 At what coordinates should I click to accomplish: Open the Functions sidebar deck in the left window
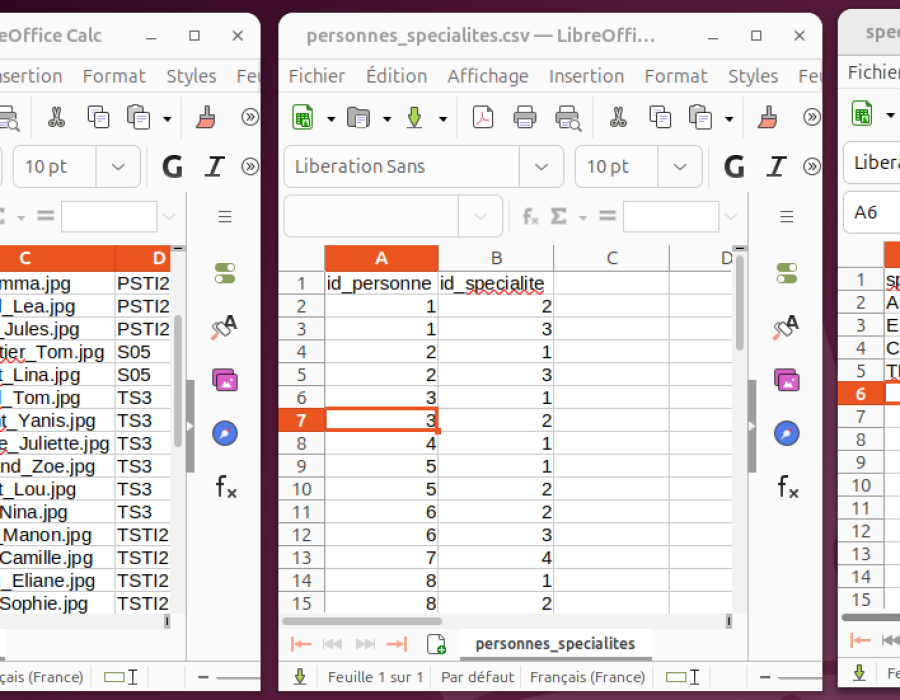pos(225,487)
